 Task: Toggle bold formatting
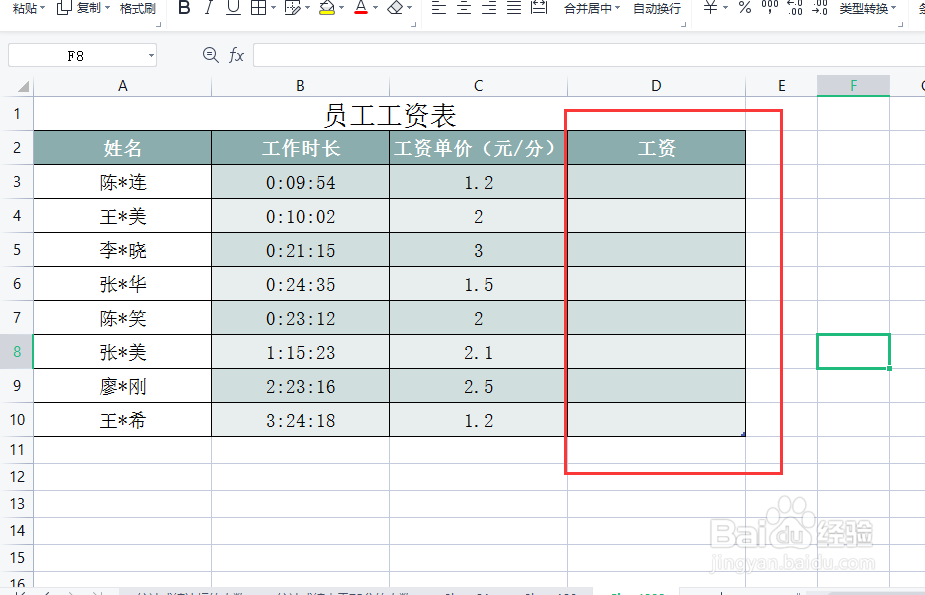pyautogui.click(x=183, y=11)
